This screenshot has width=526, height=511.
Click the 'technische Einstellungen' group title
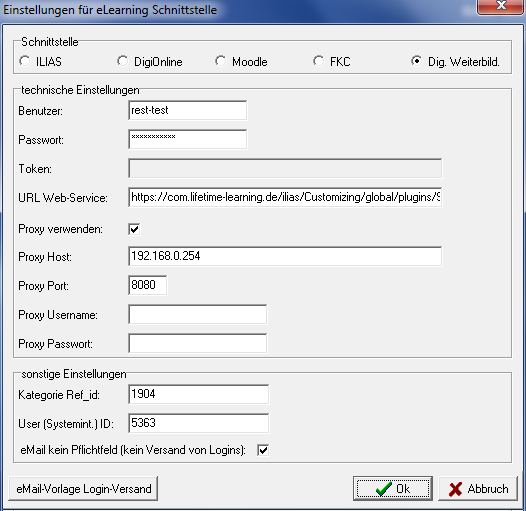tap(80, 90)
